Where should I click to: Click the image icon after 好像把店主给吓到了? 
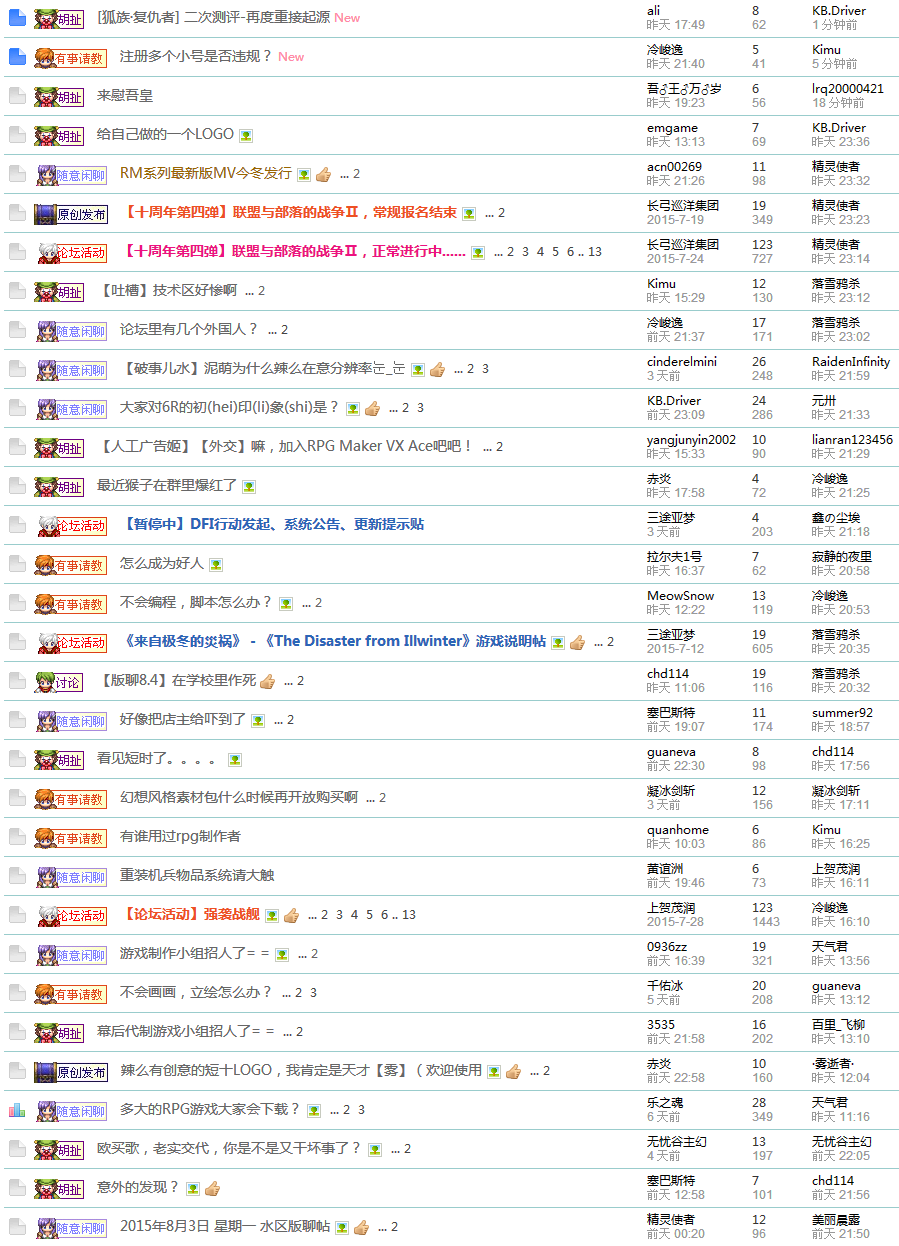(x=258, y=720)
